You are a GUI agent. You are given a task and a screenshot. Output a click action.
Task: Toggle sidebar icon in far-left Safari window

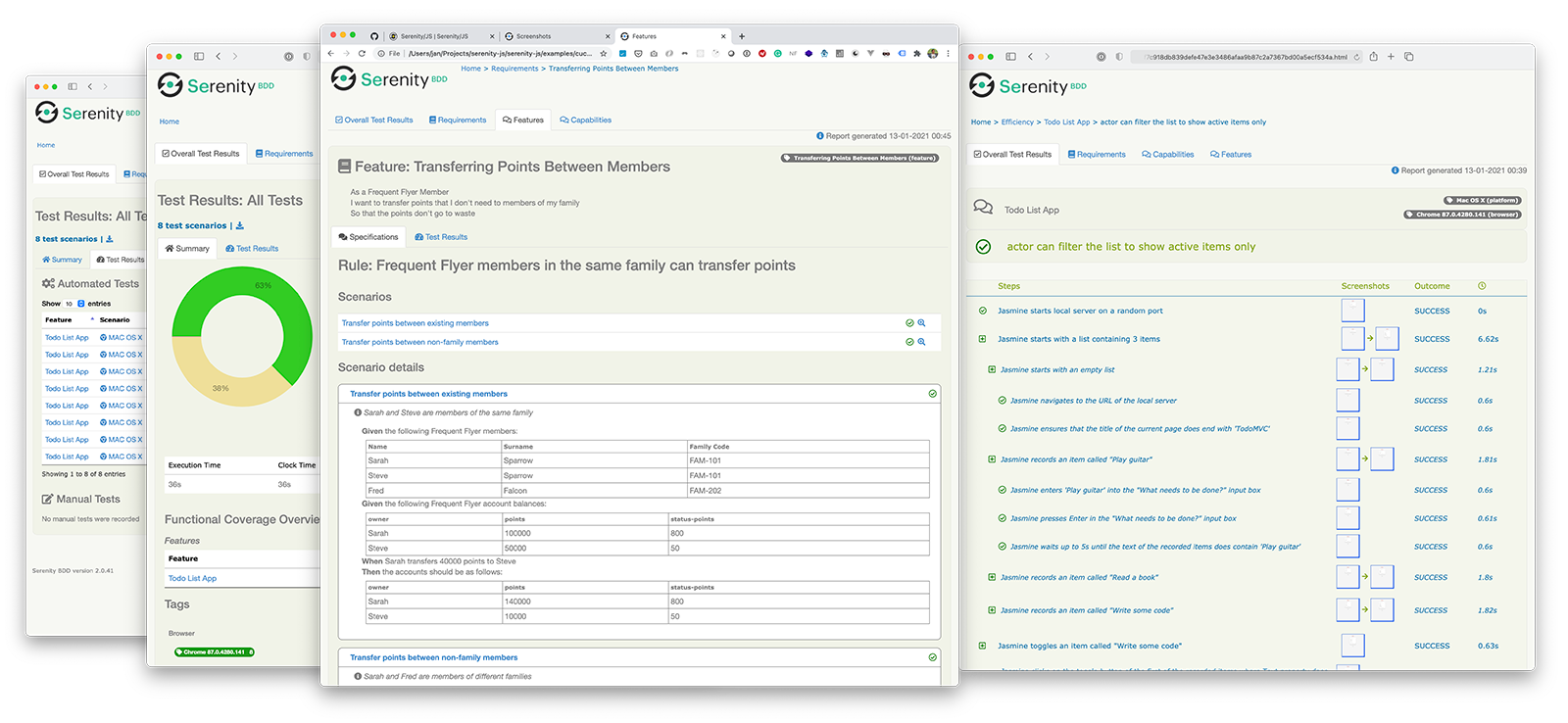tap(73, 86)
